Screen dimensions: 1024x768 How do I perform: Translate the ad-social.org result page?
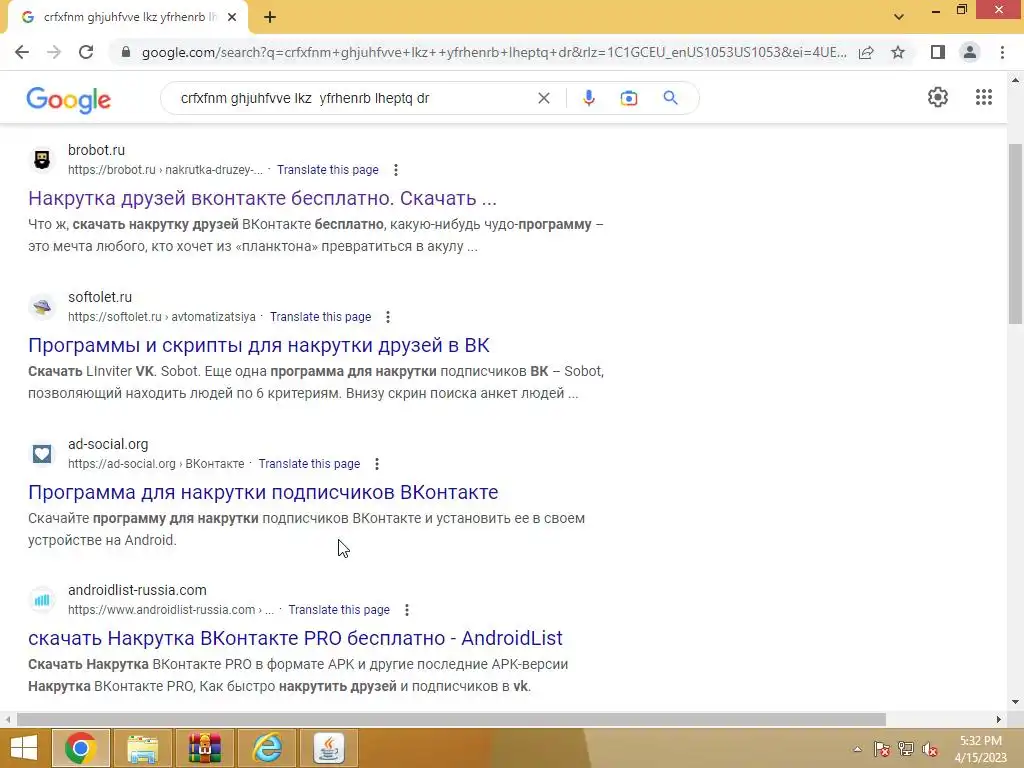point(310,464)
